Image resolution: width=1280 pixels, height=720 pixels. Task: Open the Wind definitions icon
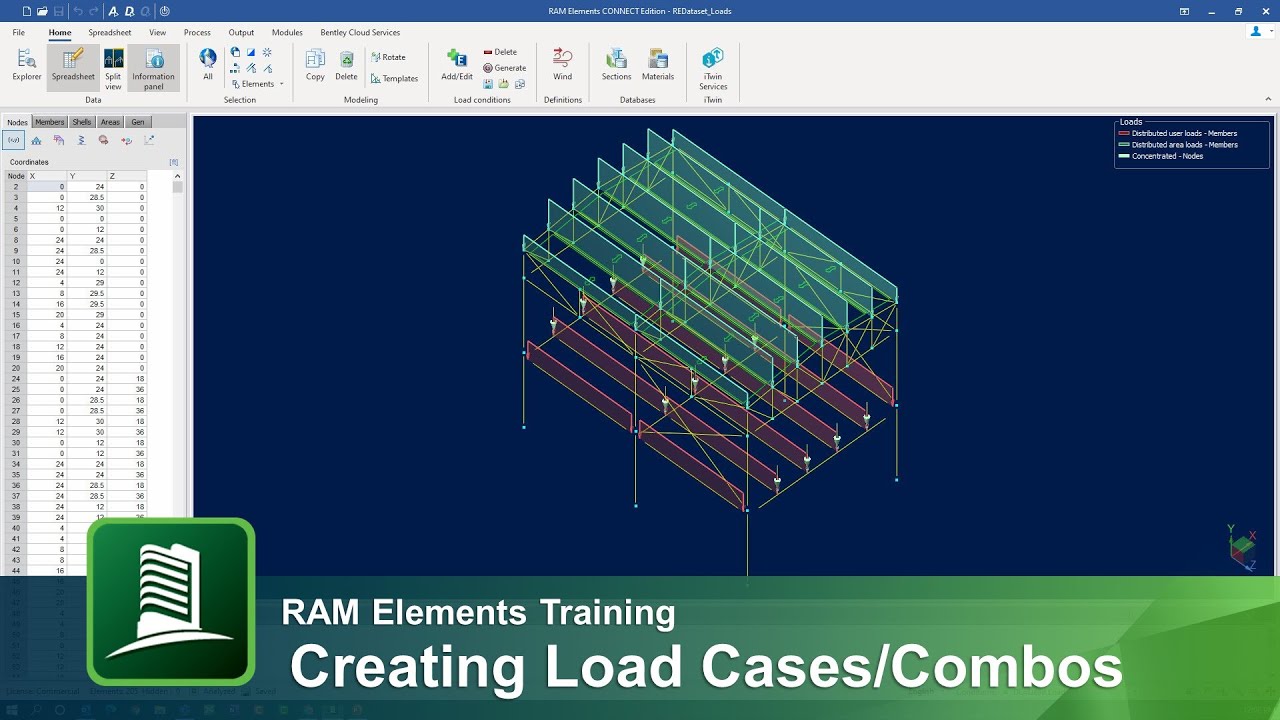point(563,66)
